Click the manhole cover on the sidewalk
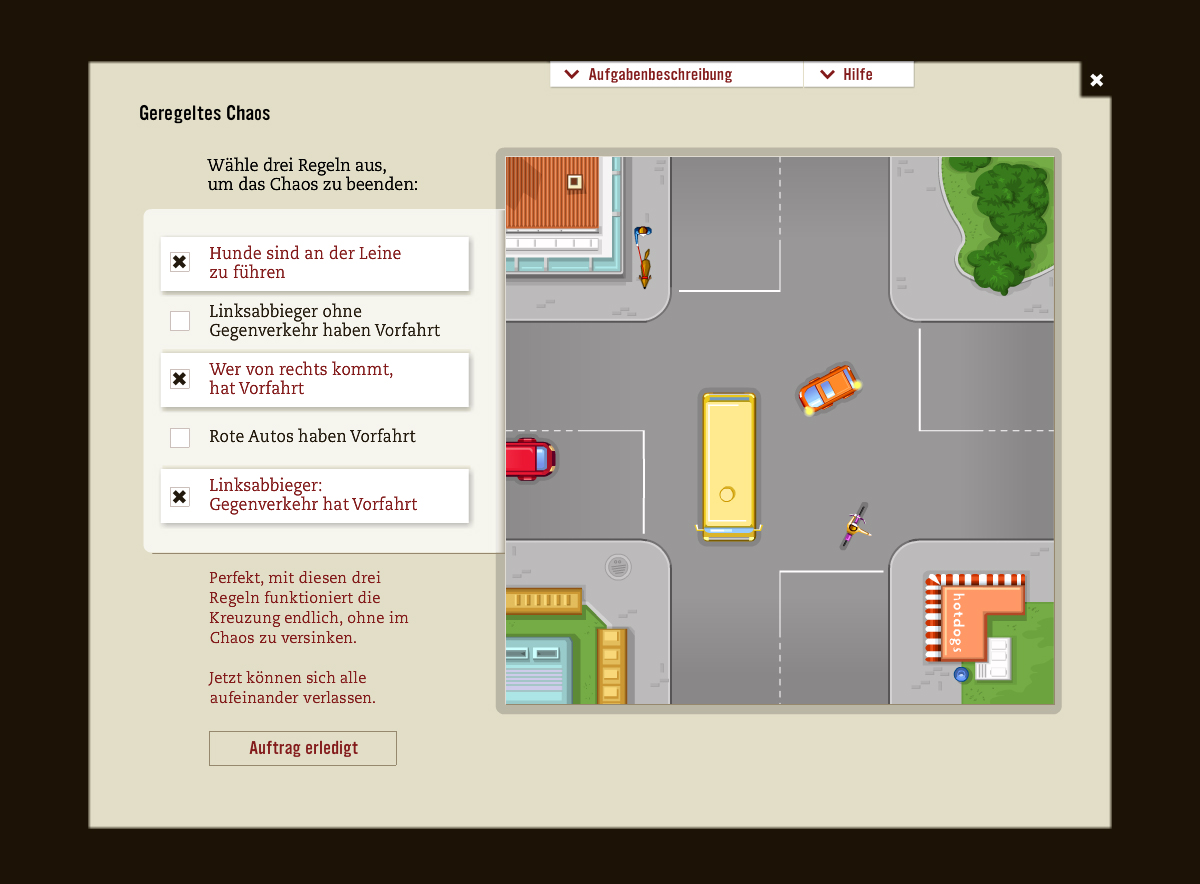1200x884 pixels. [x=619, y=567]
